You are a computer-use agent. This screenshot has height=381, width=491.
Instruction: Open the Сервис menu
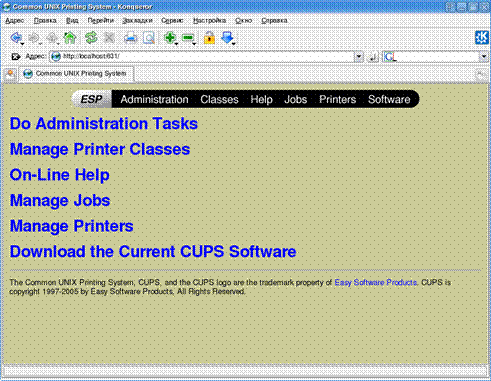[x=172, y=21]
